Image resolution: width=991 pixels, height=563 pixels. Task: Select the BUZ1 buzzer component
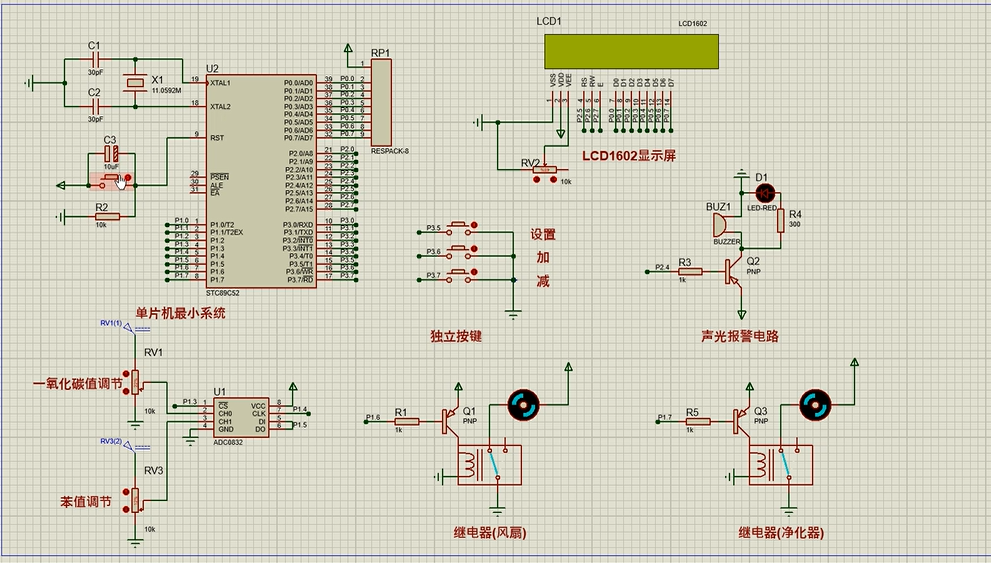pos(720,225)
